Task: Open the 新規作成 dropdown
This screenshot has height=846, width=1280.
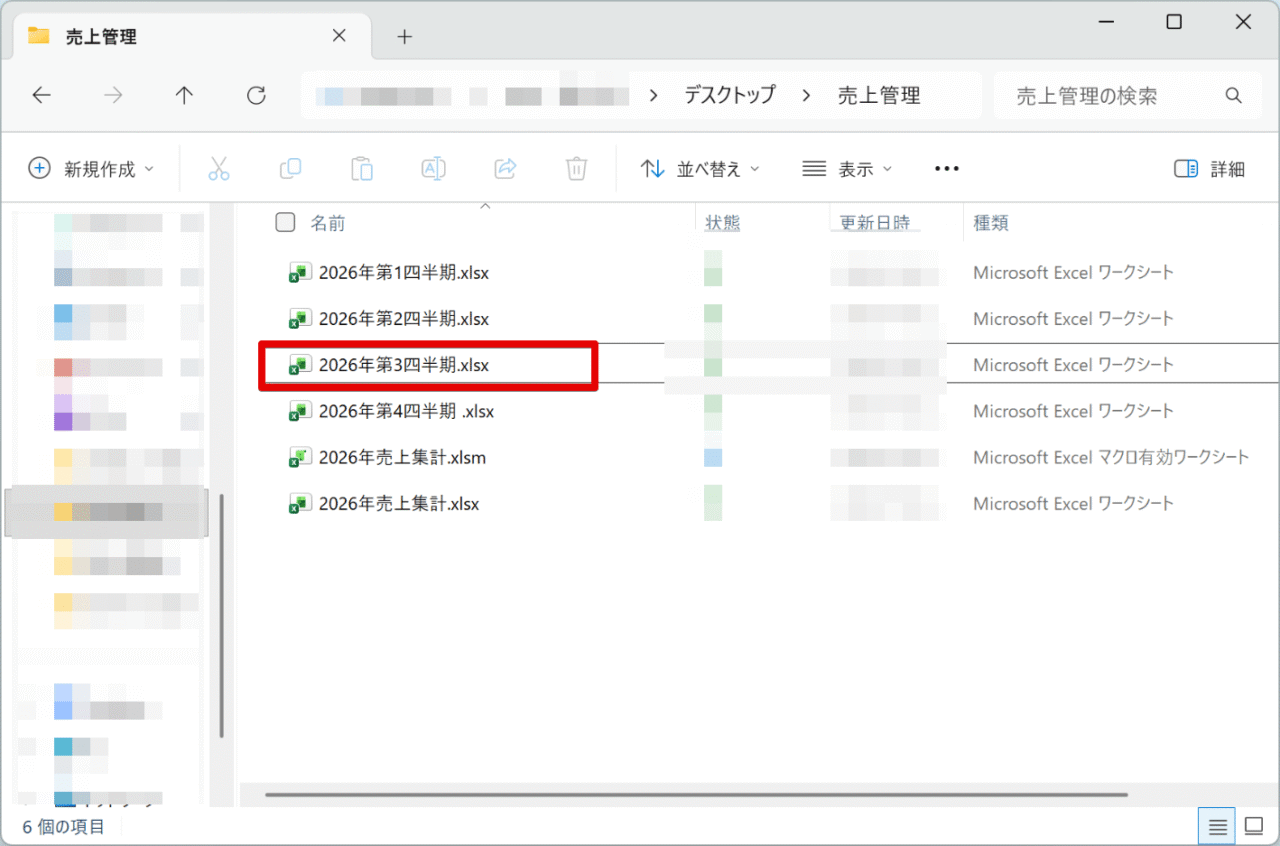Action: click(x=91, y=168)
